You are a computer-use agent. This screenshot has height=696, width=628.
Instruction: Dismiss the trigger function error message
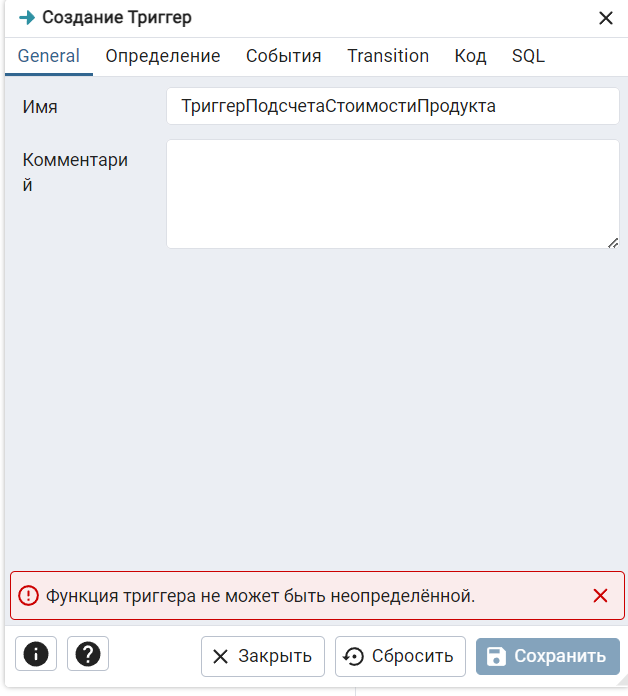[x=600, y=596]
